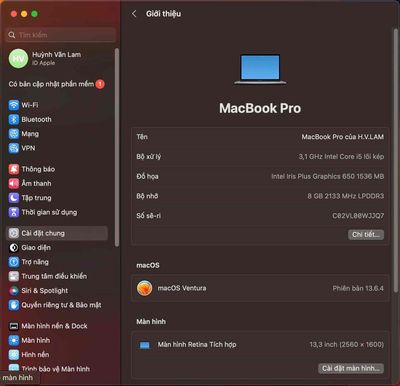Click the serial number C02VL08WJJQ7
Viewport: 400px width, 386px height.
(x=358, y=216)
